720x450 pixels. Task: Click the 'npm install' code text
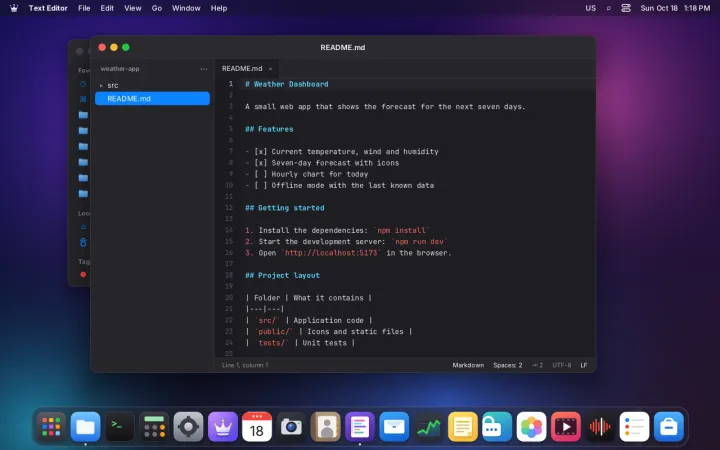[x=401, y=230]
